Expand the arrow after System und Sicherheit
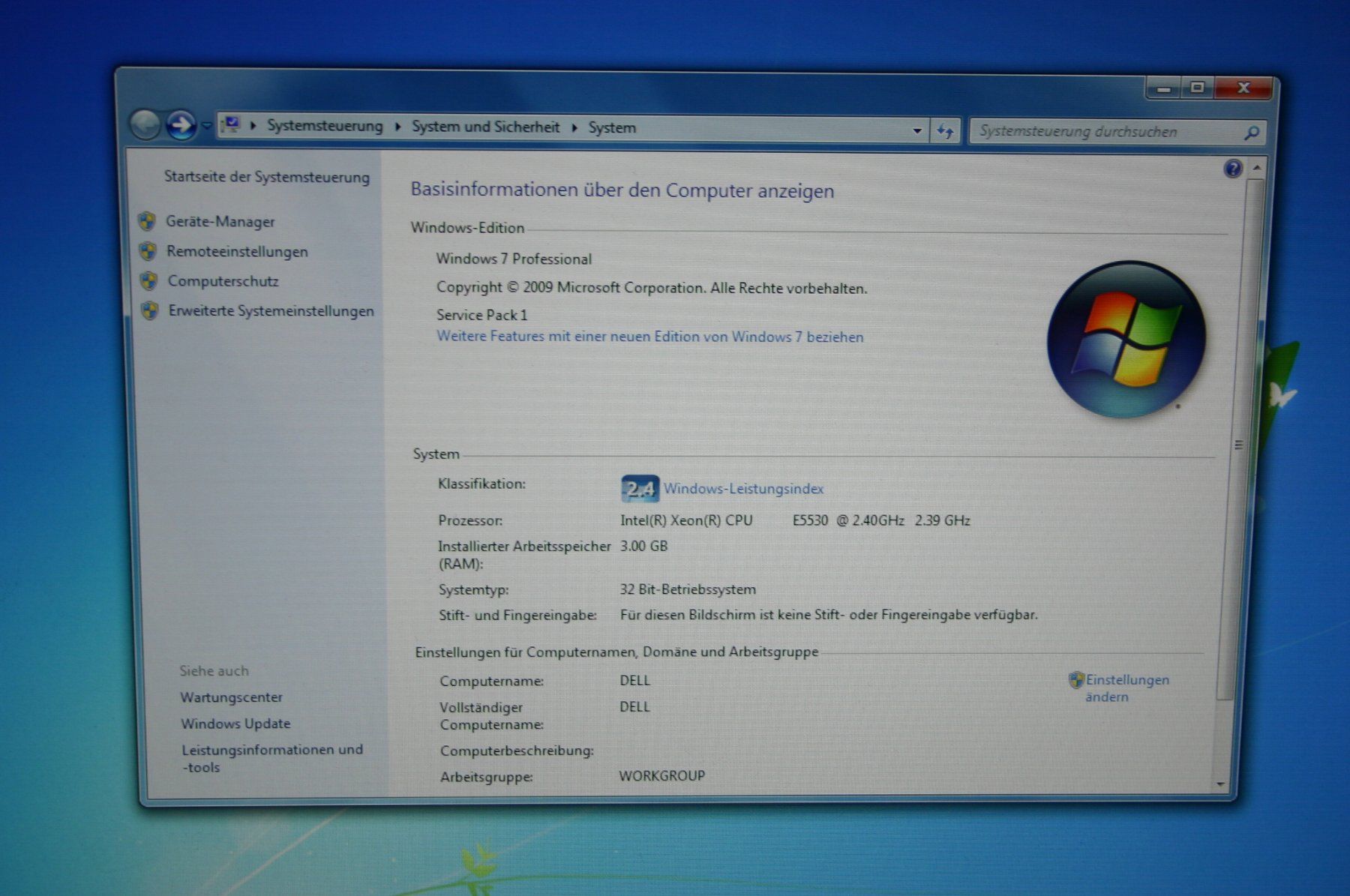This screenshot has width=1350, height=896. (574, 127)
